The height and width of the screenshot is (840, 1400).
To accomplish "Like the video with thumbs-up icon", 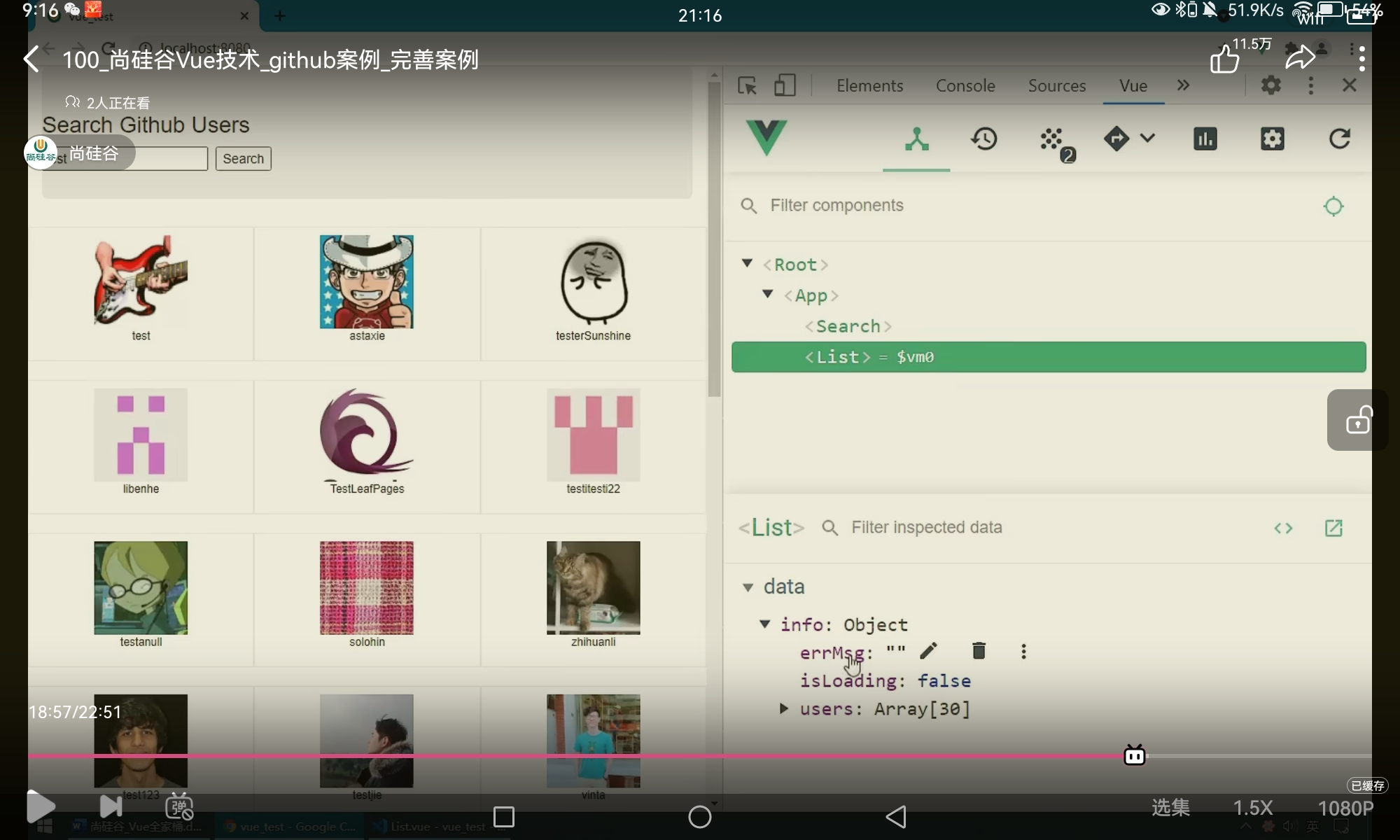I will 1224,59.
